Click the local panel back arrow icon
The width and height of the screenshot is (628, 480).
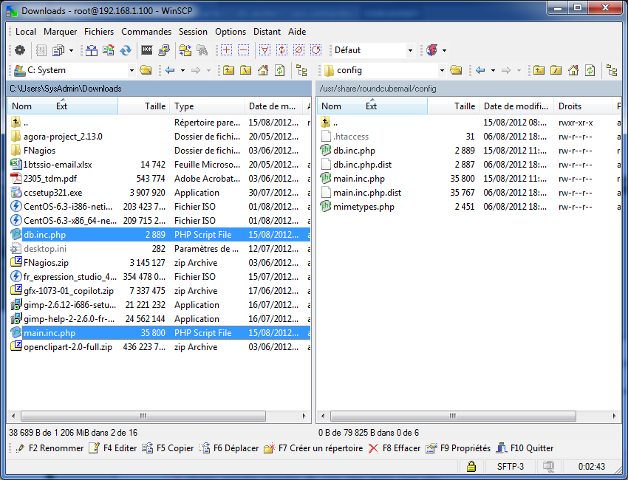169,70
